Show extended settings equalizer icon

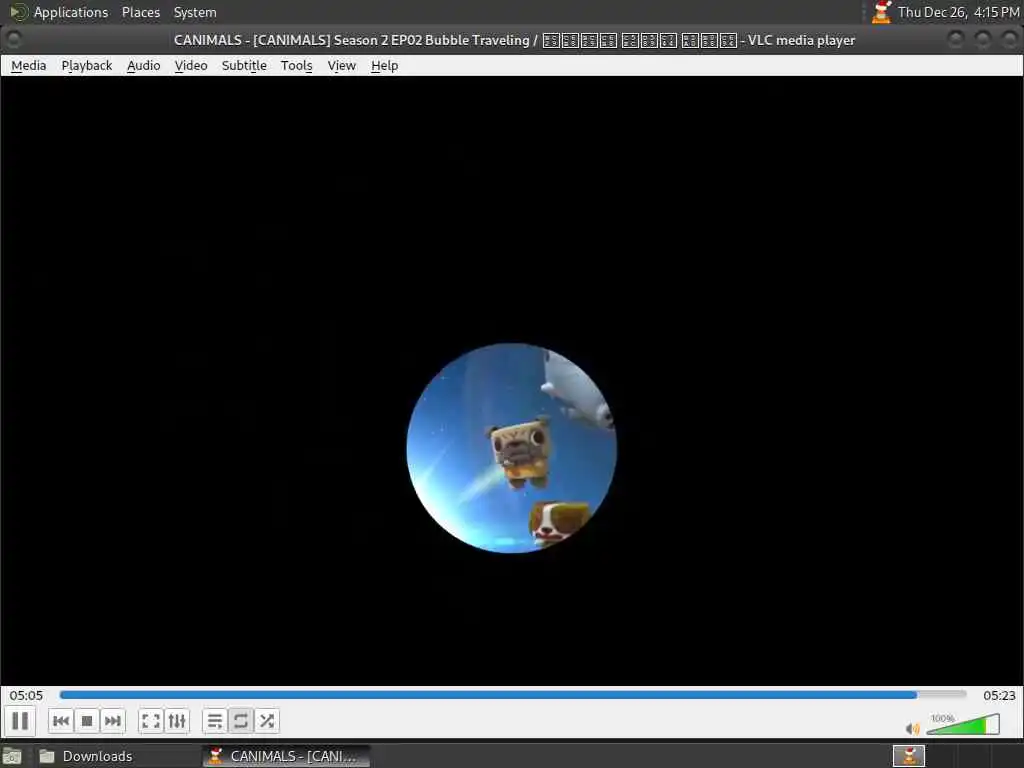tap(177, 721)
